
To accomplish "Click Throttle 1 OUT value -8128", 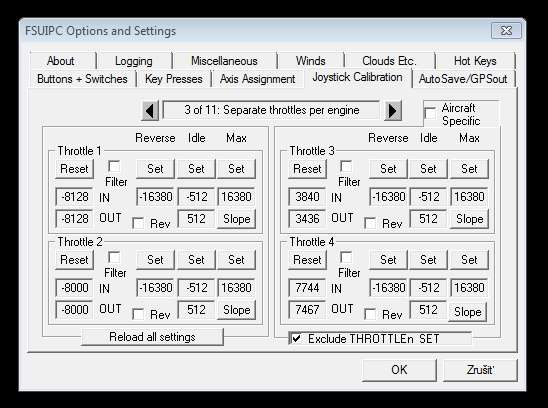I will pyautogui.click(x=74, y=219).
